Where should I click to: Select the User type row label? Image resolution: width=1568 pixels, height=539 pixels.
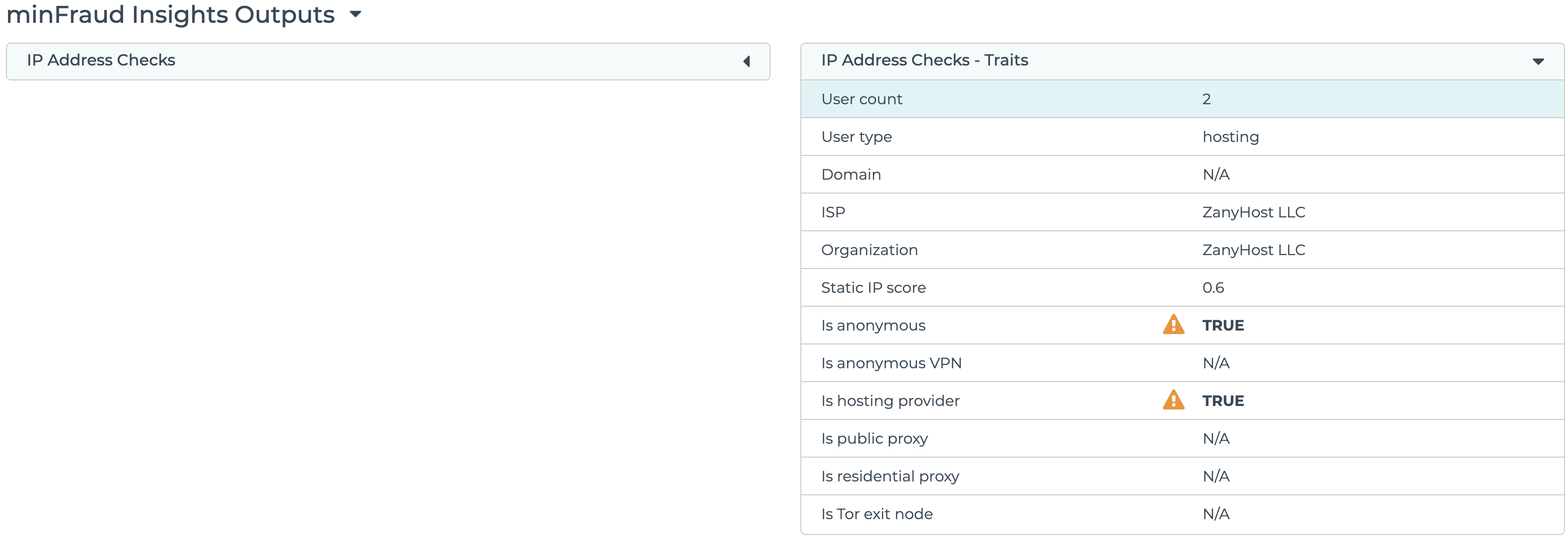[x=856, y=137]
